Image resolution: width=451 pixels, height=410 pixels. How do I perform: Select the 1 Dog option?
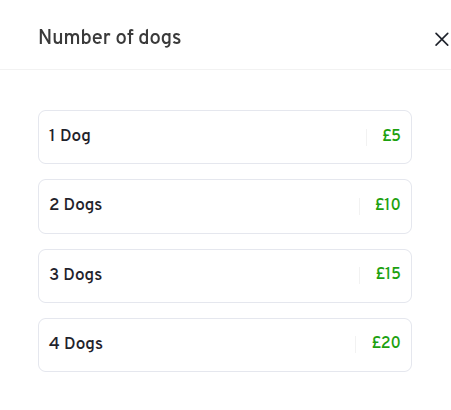tap(225, 137)
